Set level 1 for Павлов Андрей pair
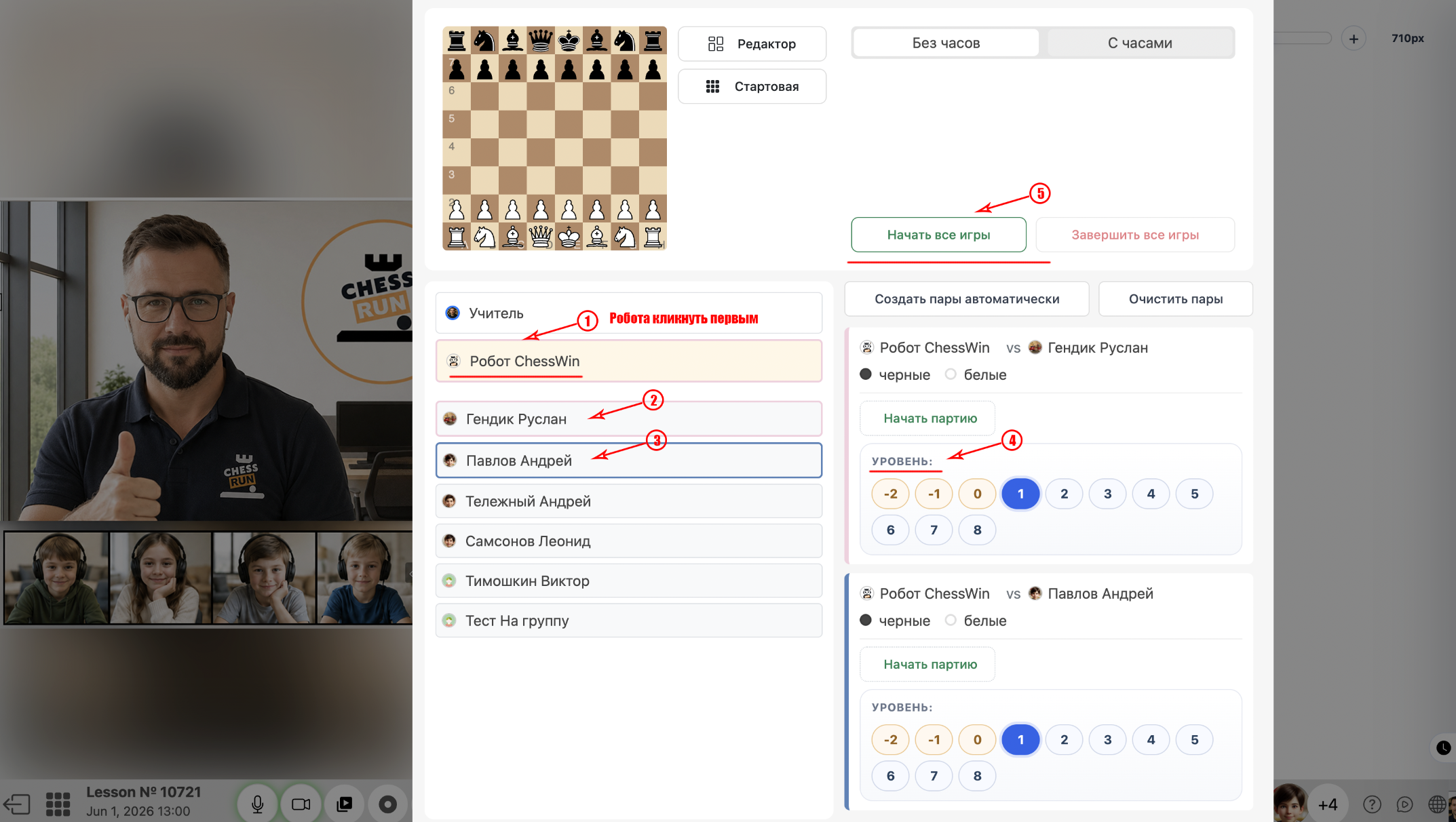1456x822 pixels. click(x=1020, y=740)
